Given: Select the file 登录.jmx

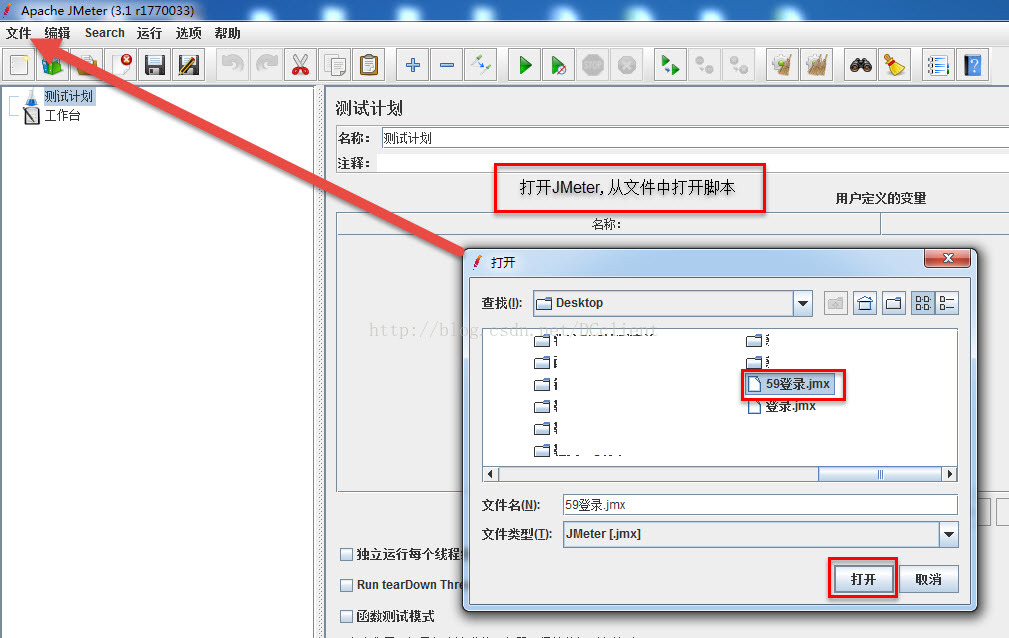Looking at the screenshot, I should pos(782,407).
